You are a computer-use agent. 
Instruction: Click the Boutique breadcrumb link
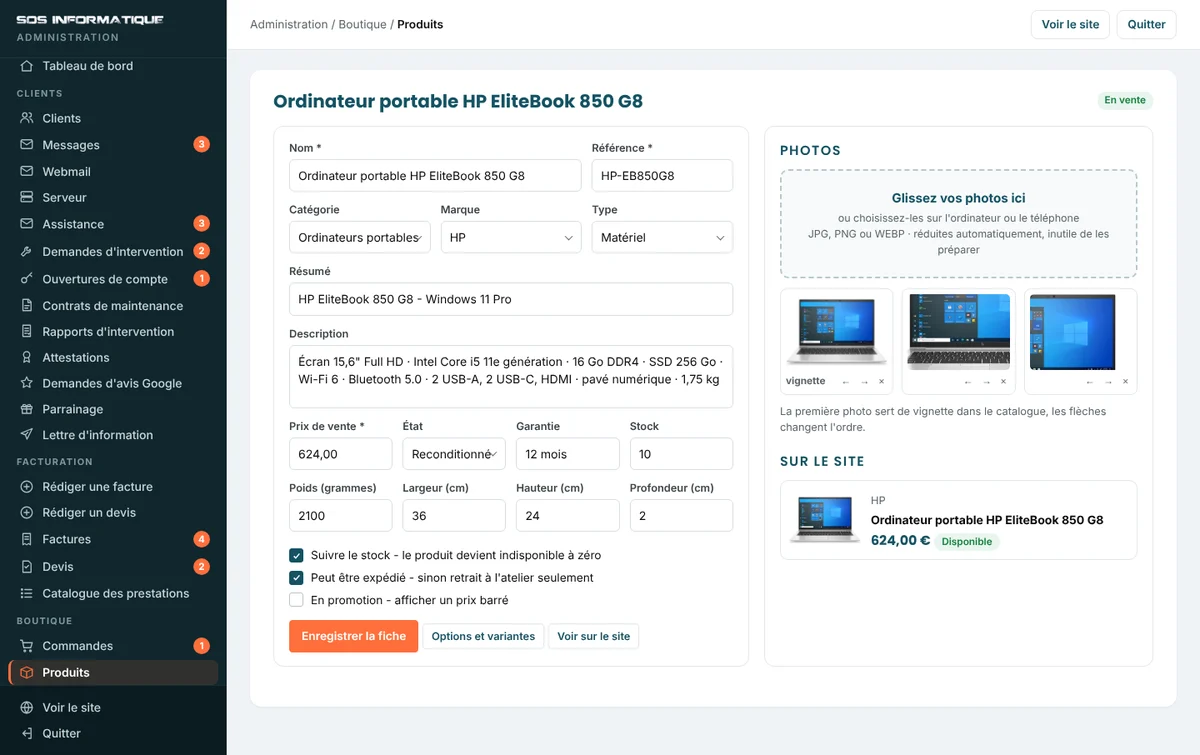click(362, 24)
